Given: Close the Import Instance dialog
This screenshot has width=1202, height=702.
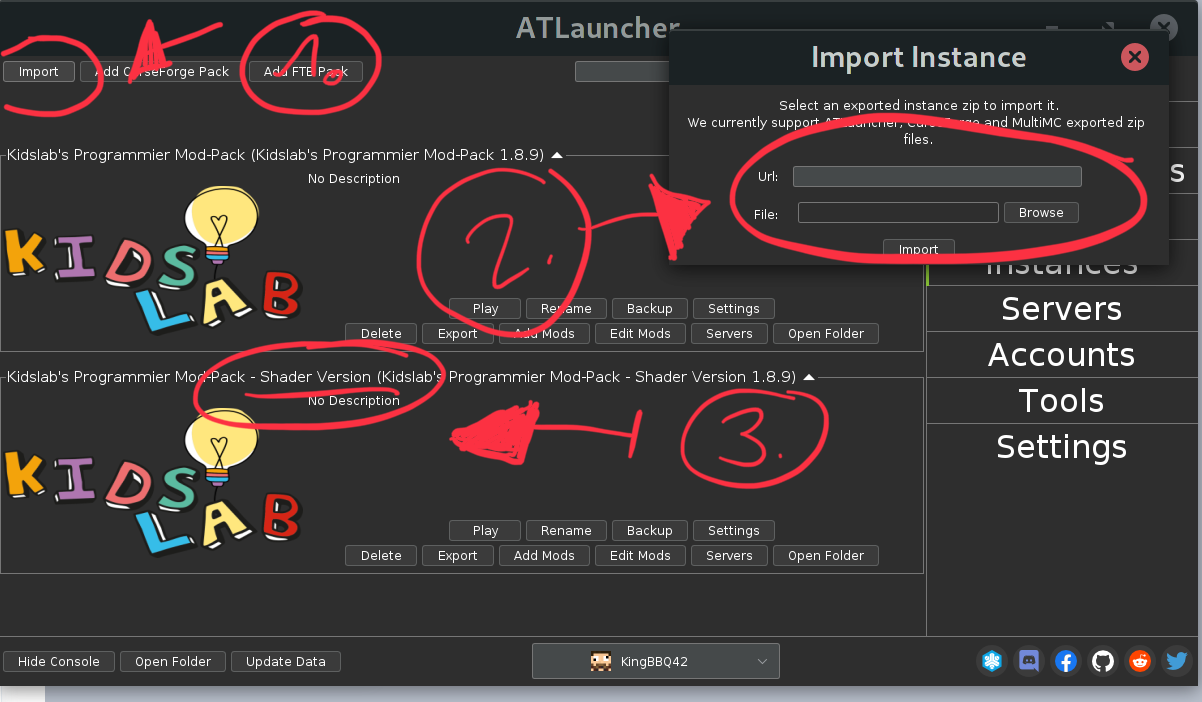Looking at the screenshot, I should coord(1134,57).
